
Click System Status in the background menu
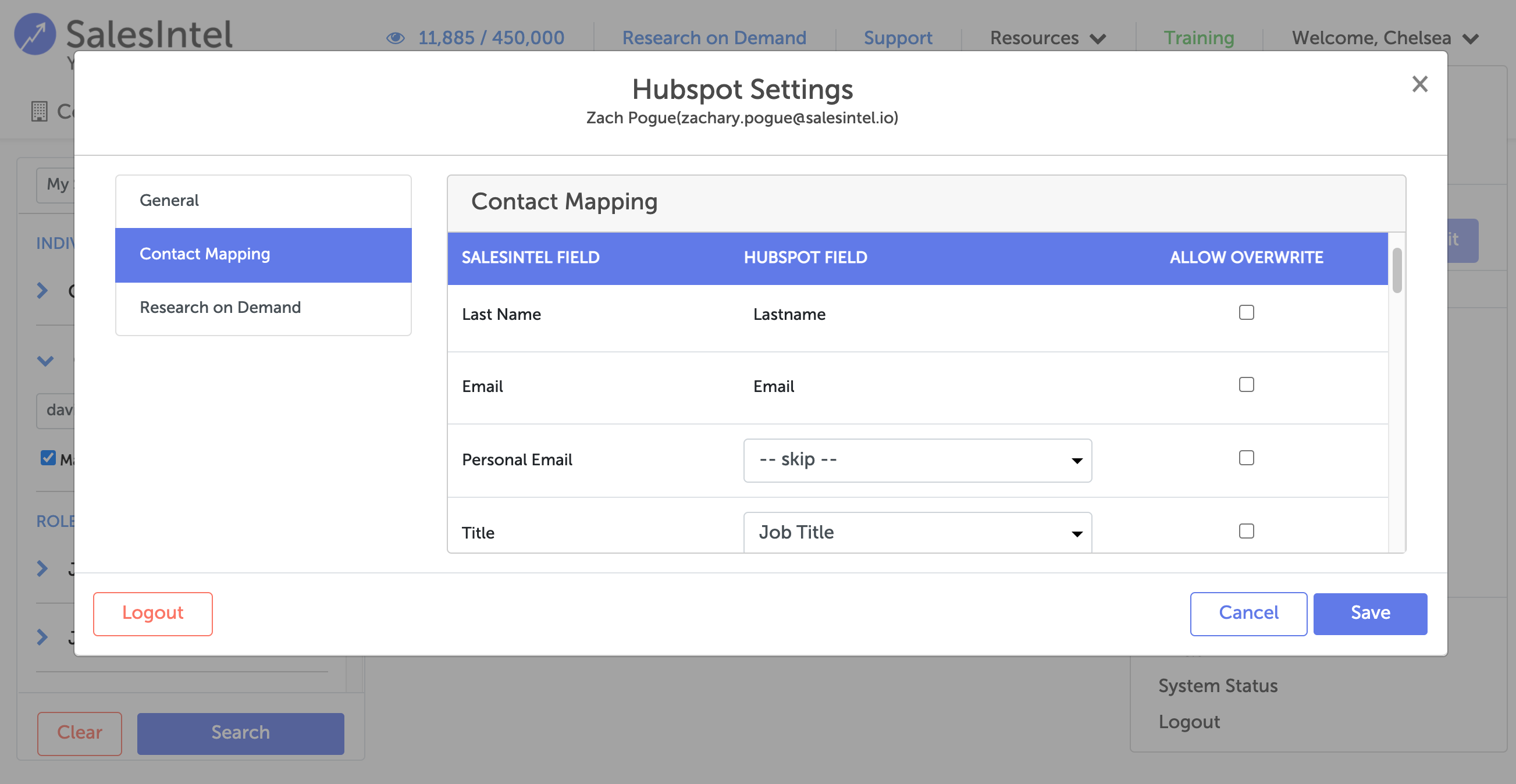click(1218, 686)
